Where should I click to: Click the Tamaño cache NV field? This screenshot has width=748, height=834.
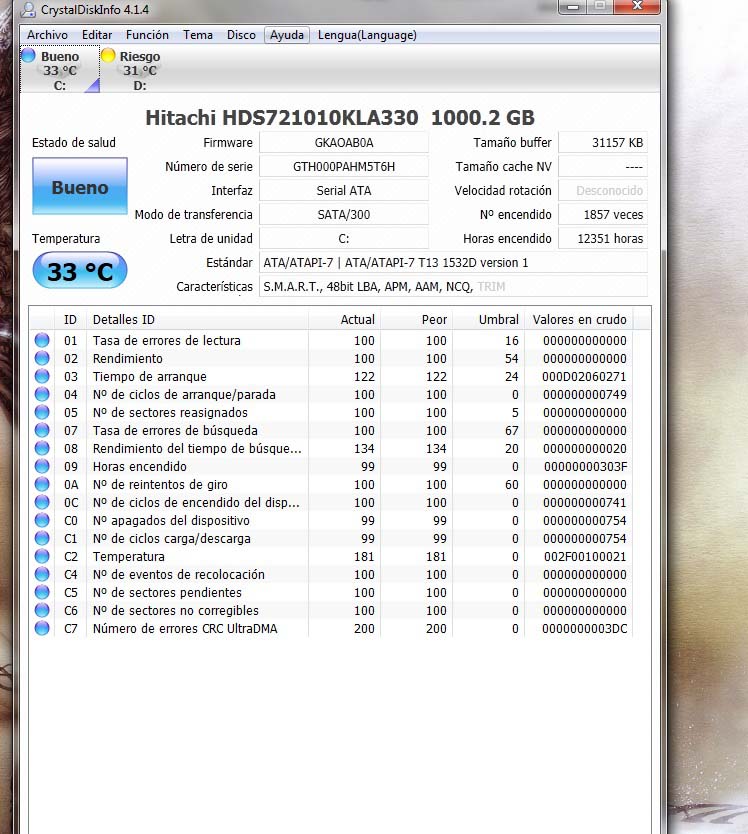point(603,166)
